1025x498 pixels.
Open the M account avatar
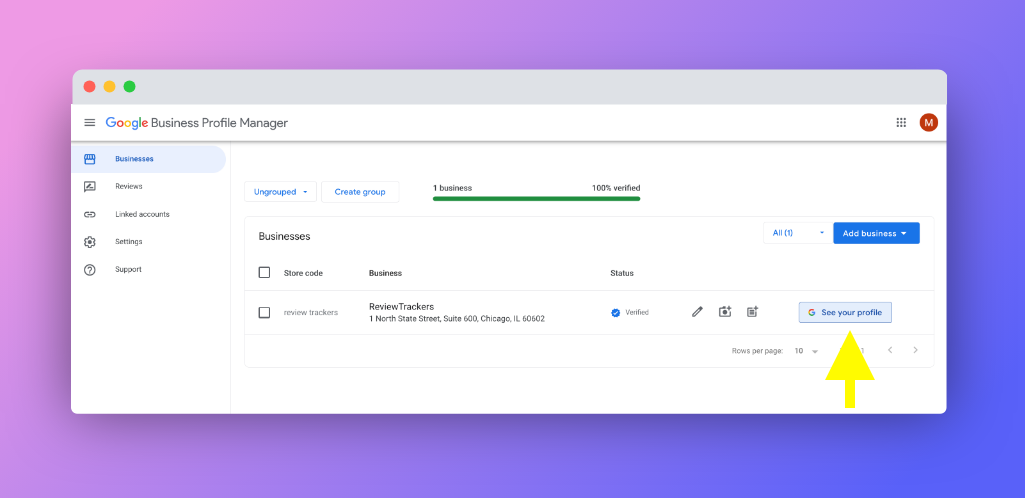928,122
